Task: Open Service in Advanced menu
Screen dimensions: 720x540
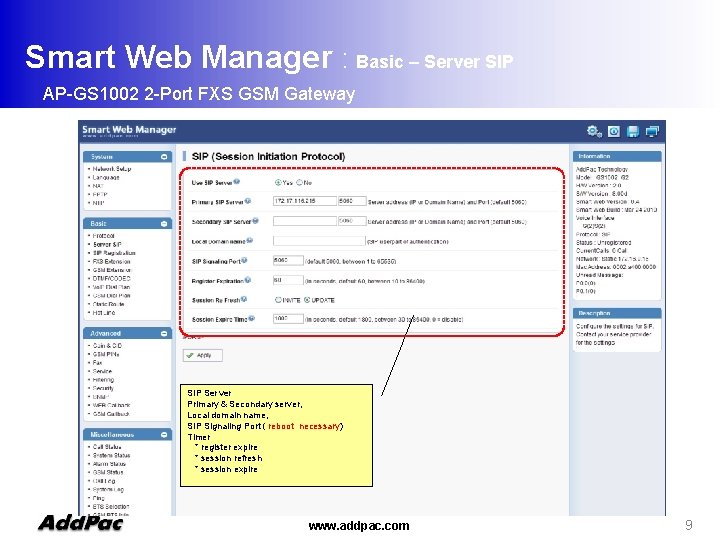Action: 102,371
